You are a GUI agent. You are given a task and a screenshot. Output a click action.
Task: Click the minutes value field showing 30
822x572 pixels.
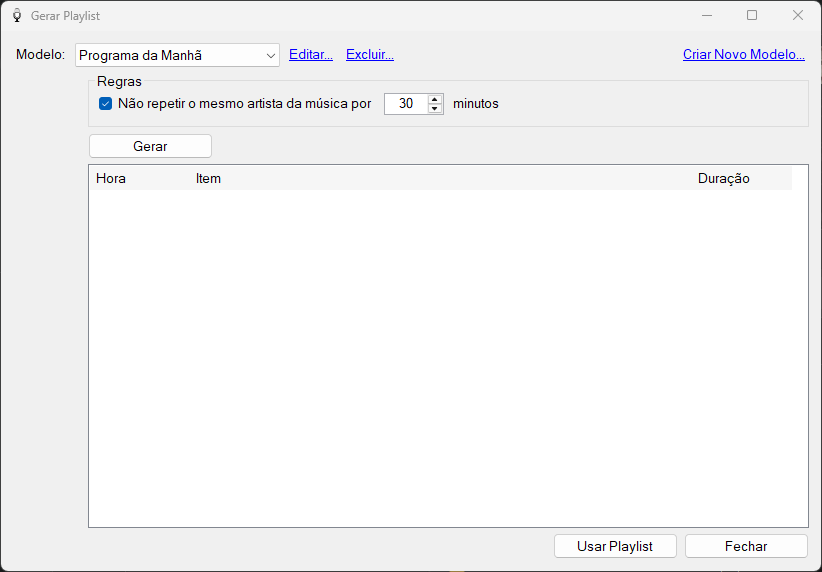click(x=406, y=104)
